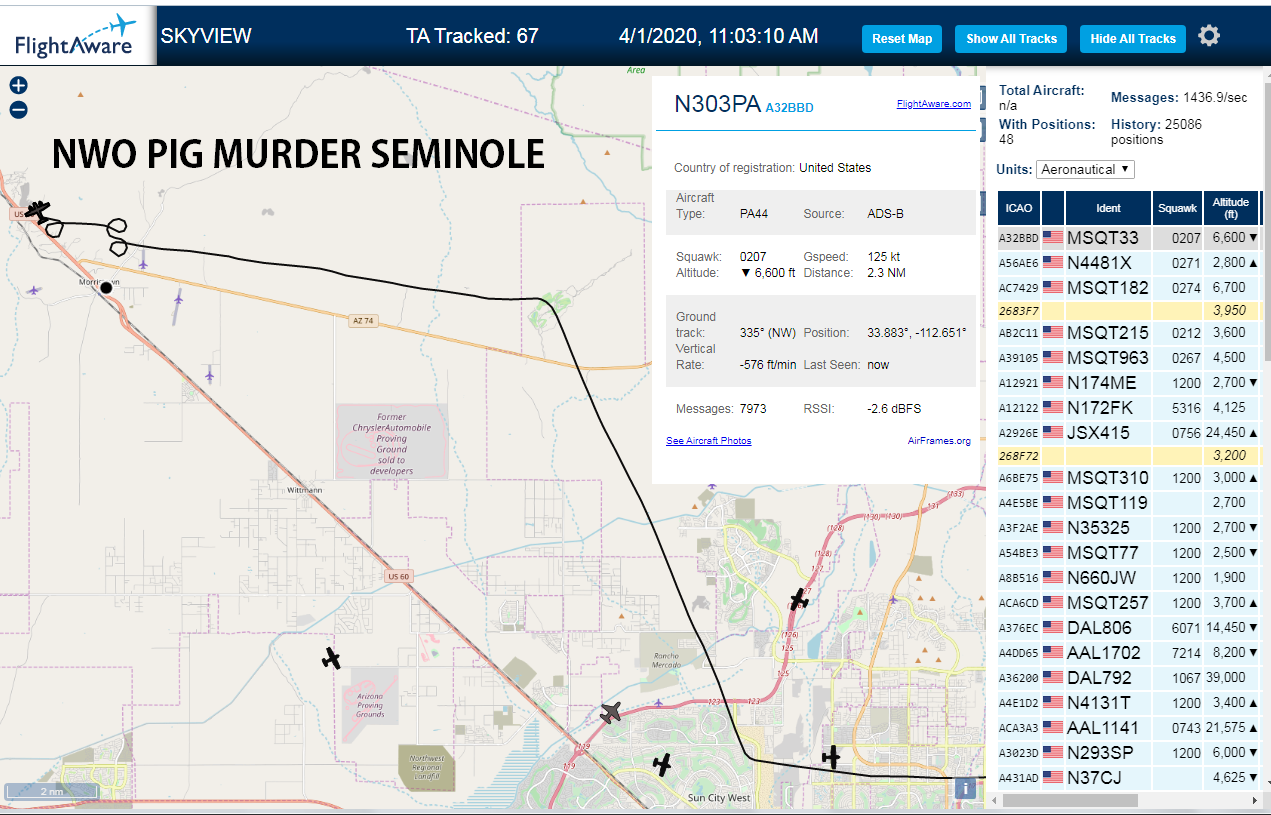Click the altitude 39,000 cell
Screen dimensions: 1271x815
[1231, 678]
